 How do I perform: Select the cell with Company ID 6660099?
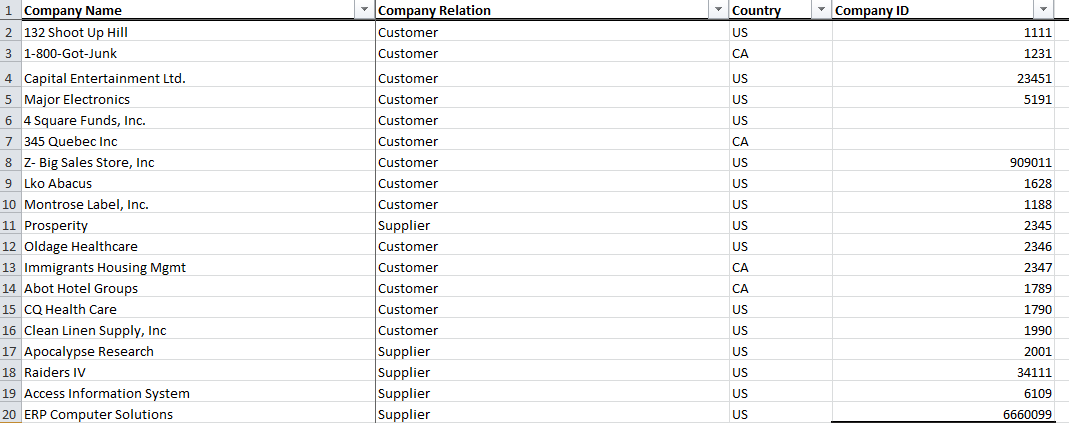pyautogui.click(x=944, y=414)
